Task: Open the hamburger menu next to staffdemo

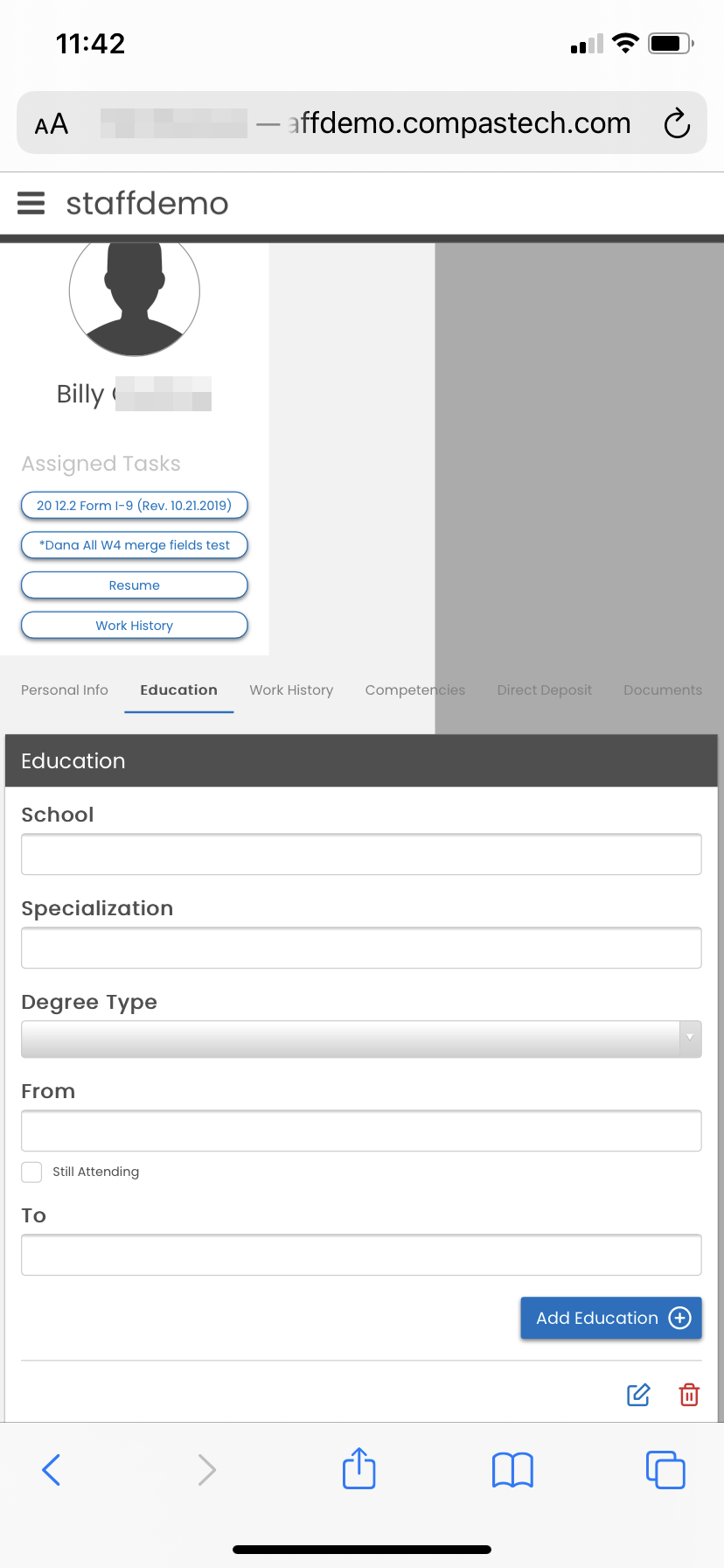Action: [x=31, y=203]
